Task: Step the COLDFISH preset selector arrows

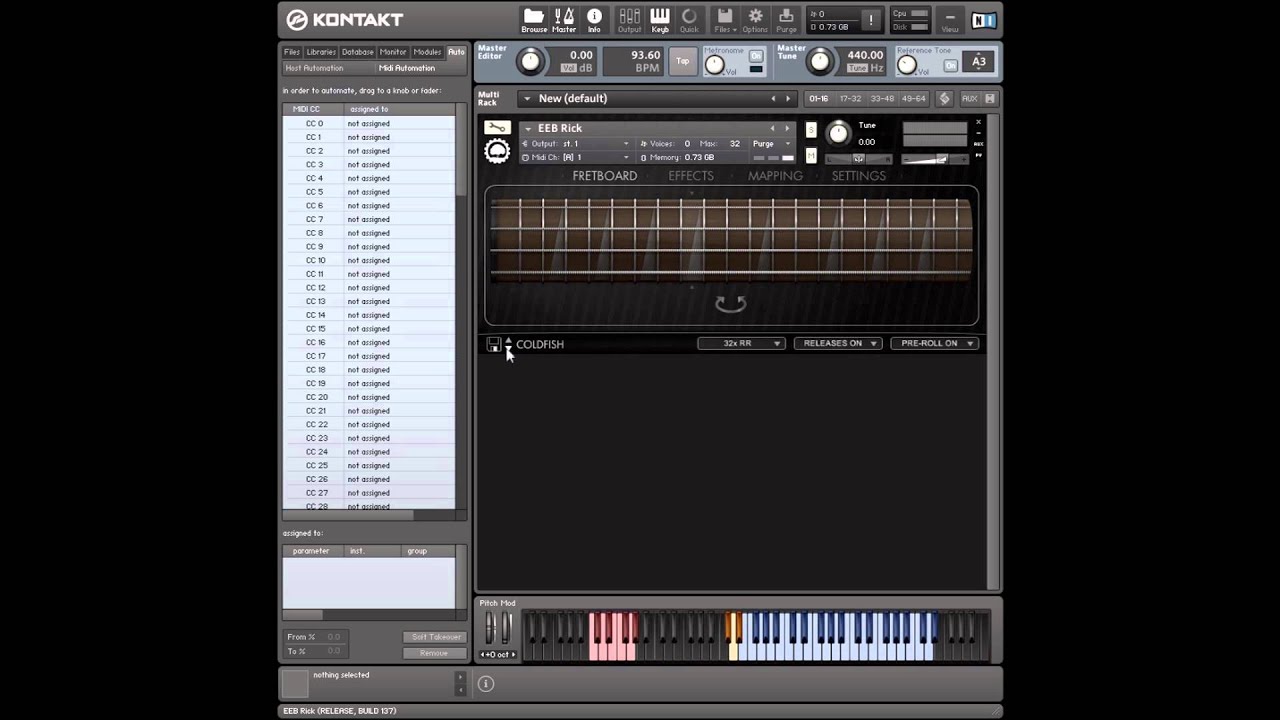Action: click(508, 344)
